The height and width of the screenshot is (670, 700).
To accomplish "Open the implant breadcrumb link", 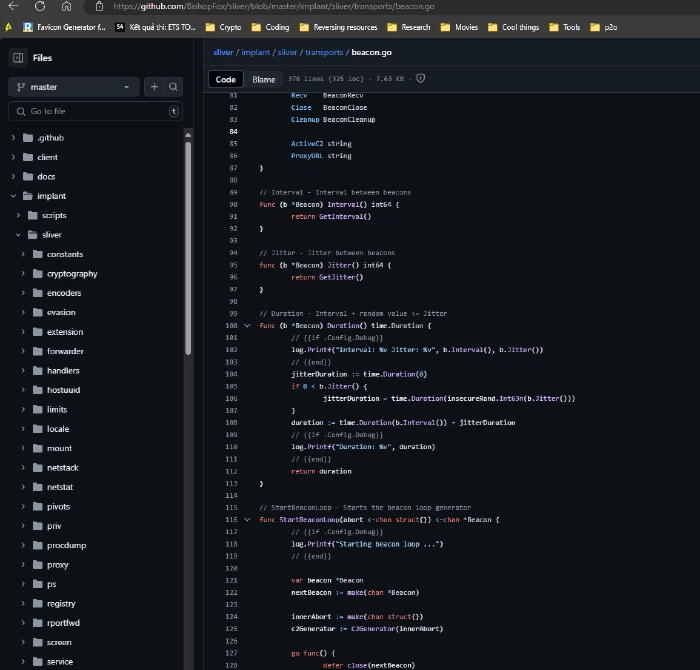I will 255,52.
